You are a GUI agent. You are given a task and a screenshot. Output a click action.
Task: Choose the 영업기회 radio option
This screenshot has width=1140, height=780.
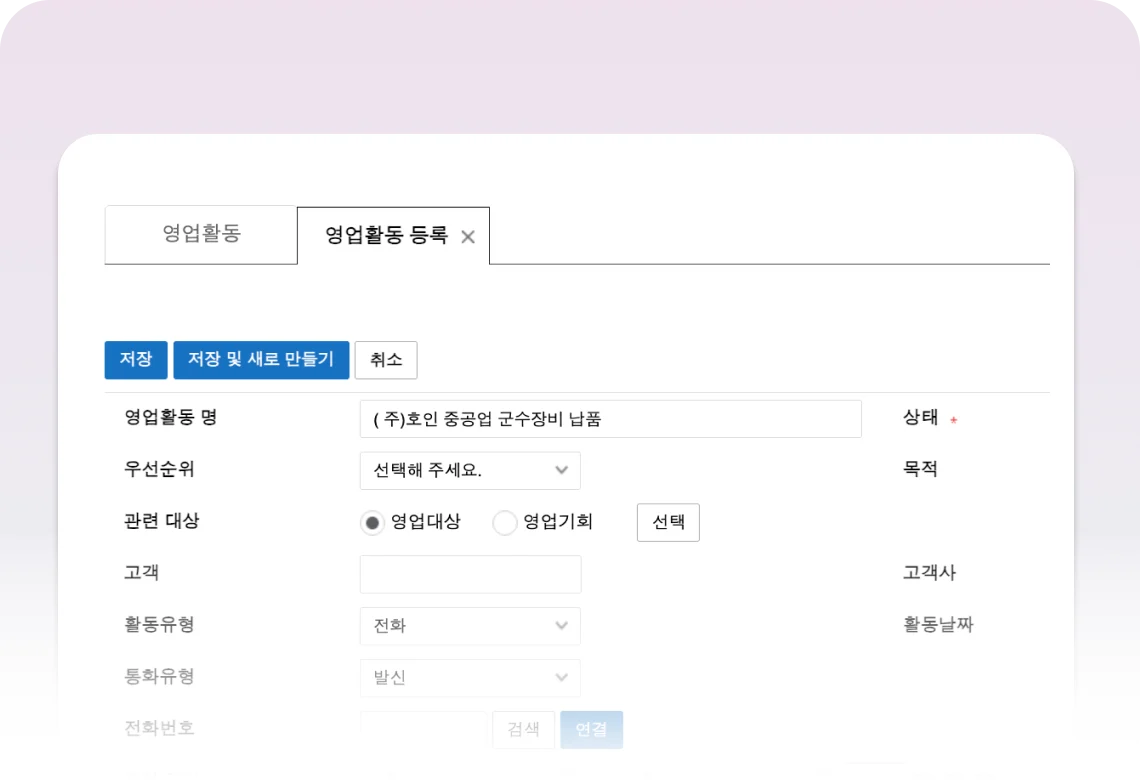tap(505, 523)
